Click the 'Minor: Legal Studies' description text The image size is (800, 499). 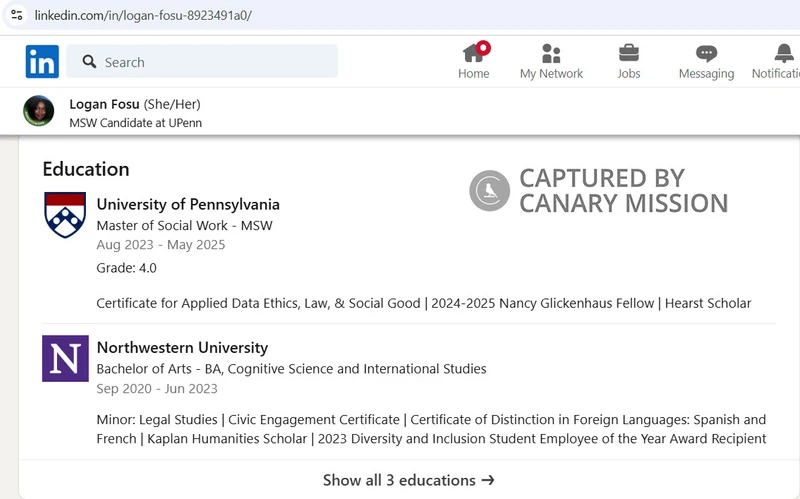[x=431, y=429]
